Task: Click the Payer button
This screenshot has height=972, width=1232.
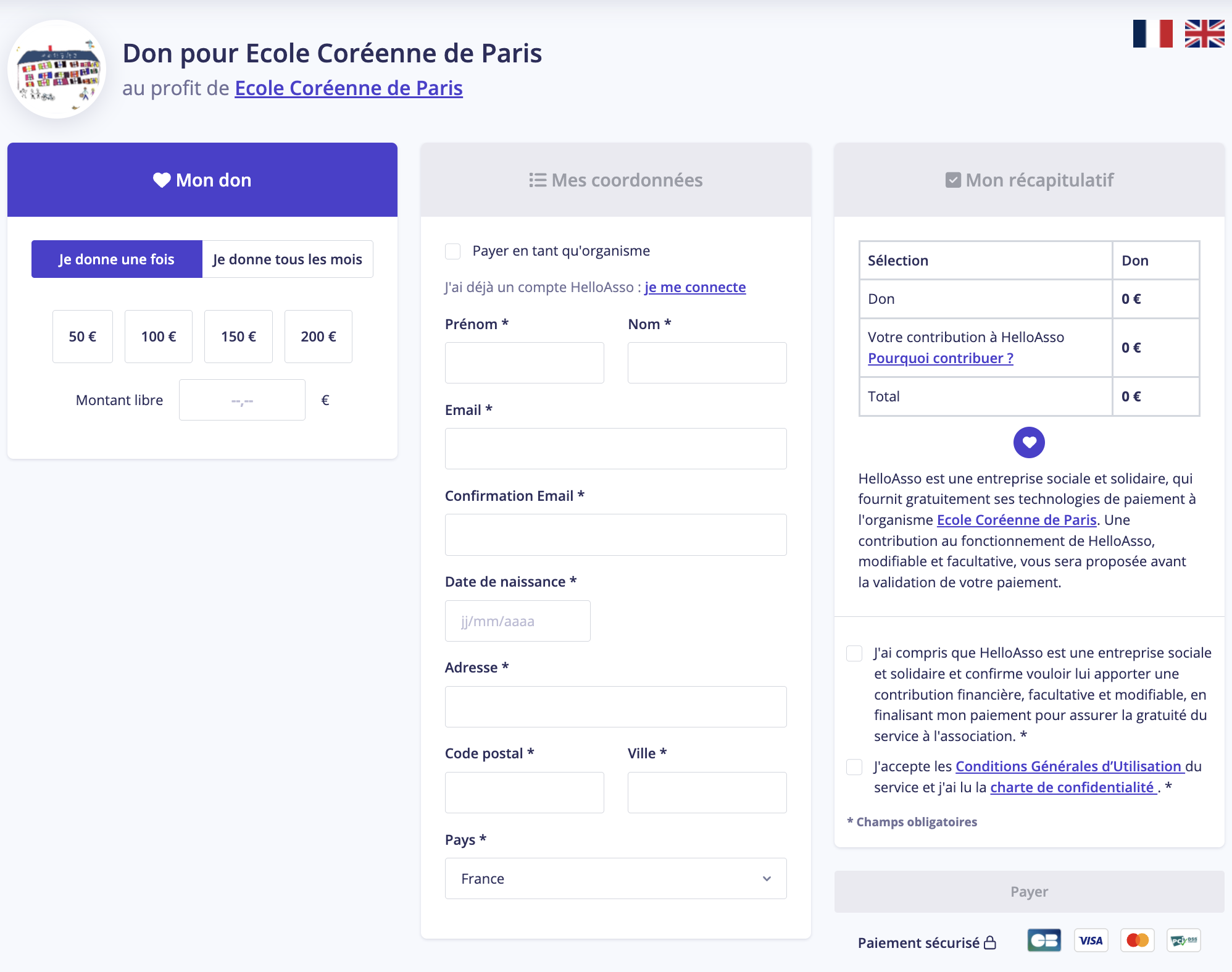Action: [1030, 892]
